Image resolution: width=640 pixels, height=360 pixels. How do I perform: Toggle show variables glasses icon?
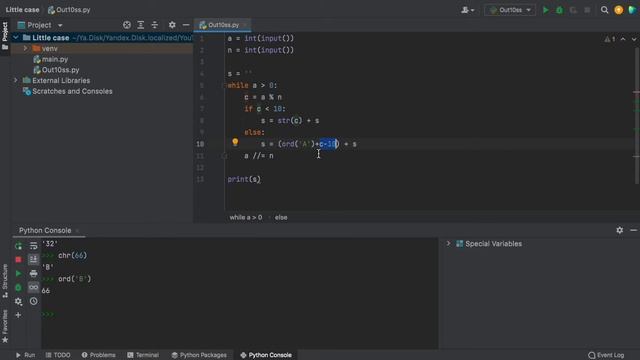click(x=33, y=287)
